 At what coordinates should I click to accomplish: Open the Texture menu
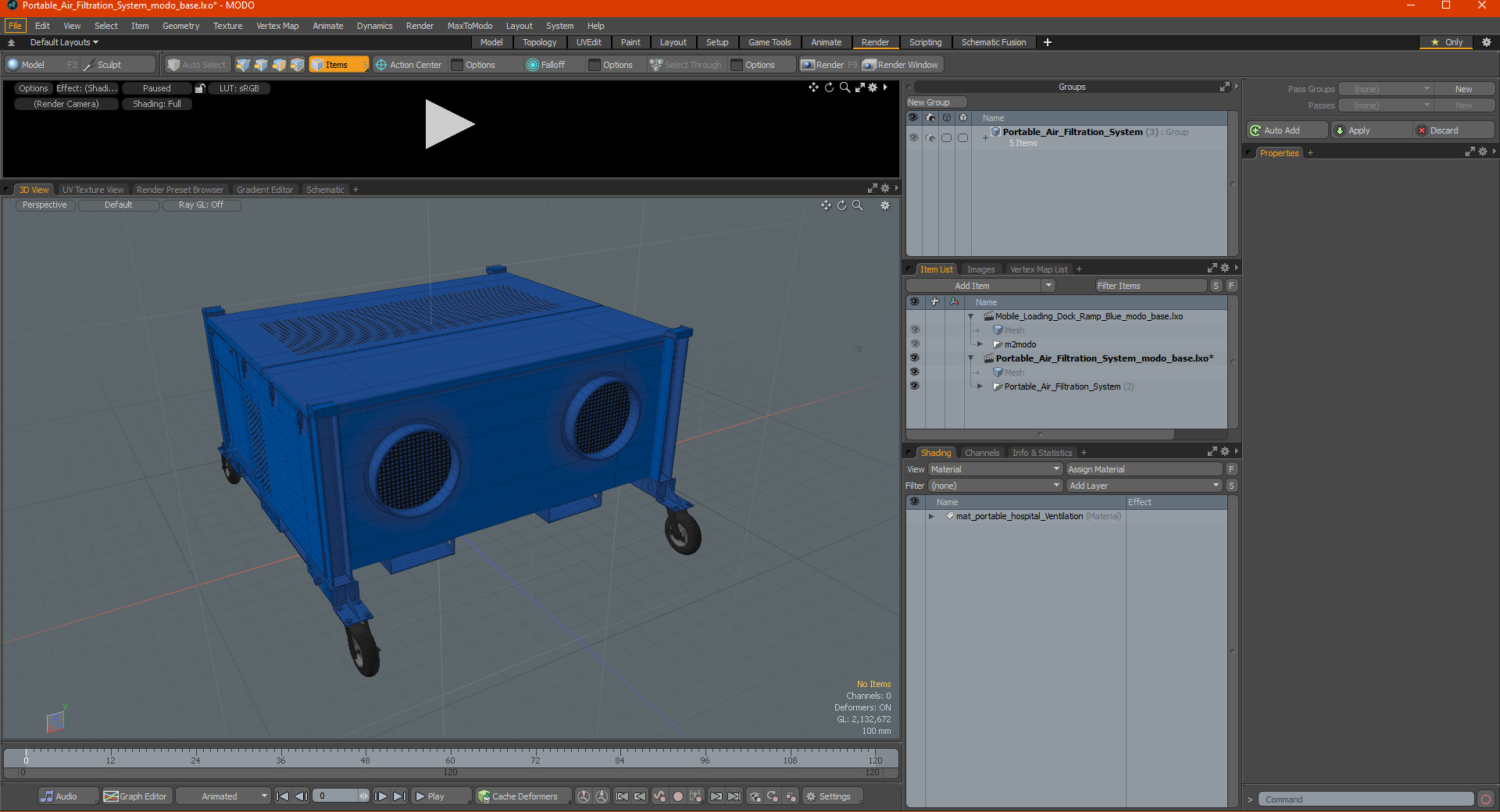tap(227, 26)
